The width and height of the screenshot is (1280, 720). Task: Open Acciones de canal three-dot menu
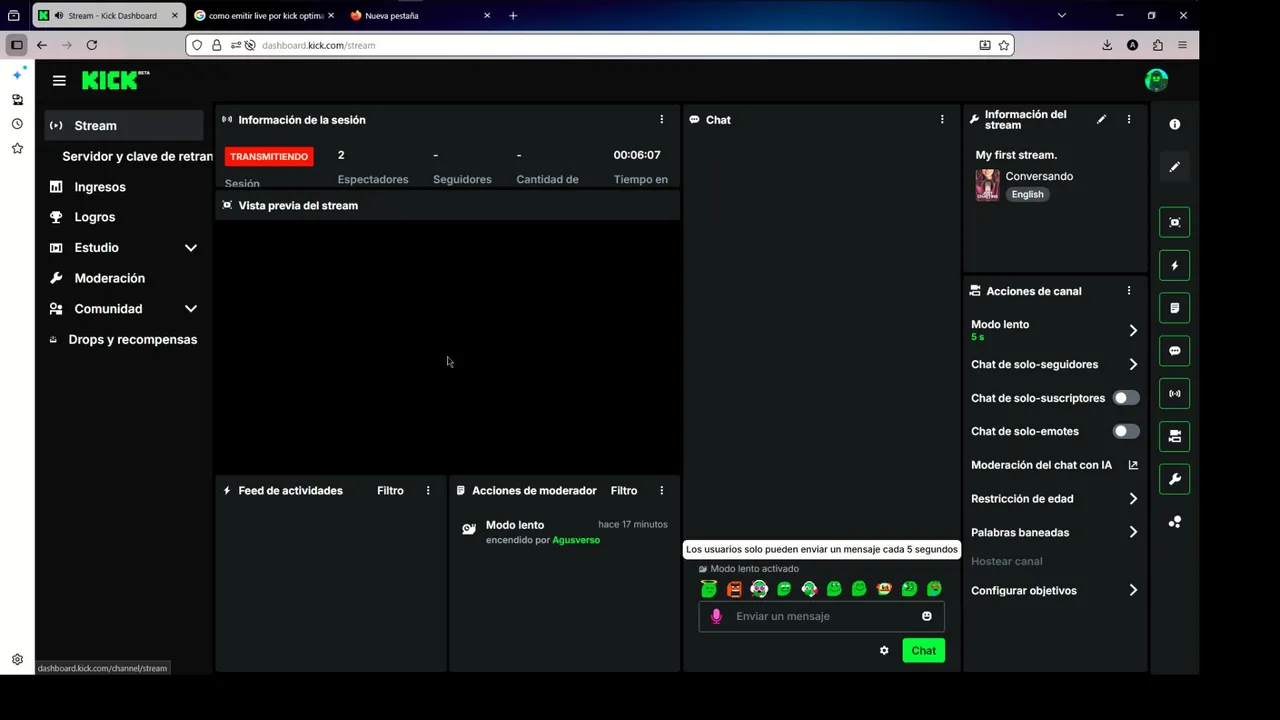[1129, 291]
